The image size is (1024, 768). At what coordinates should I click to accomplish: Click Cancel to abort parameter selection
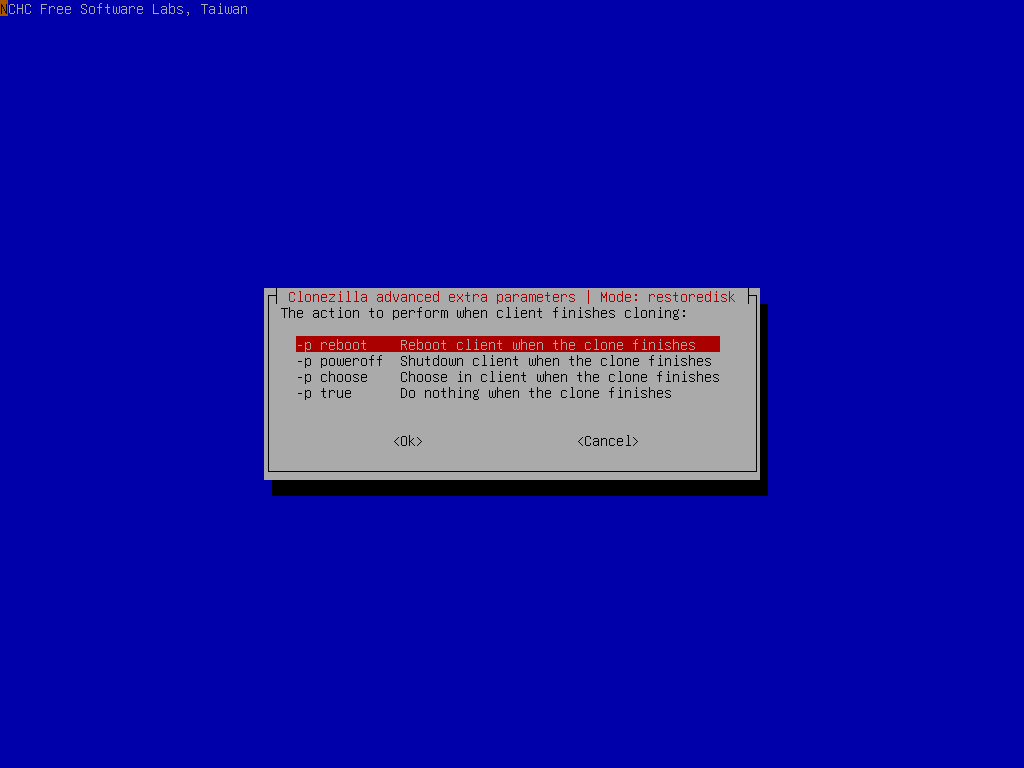tap(607, 440)
